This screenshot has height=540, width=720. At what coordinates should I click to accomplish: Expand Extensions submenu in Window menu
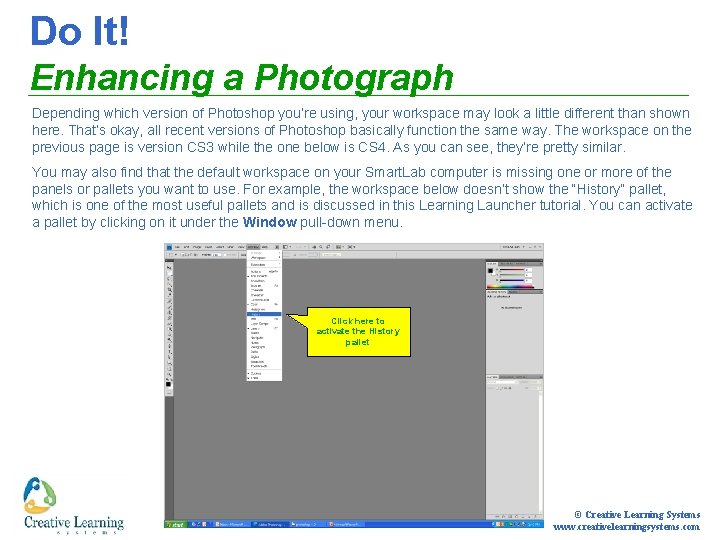point(264,264)
